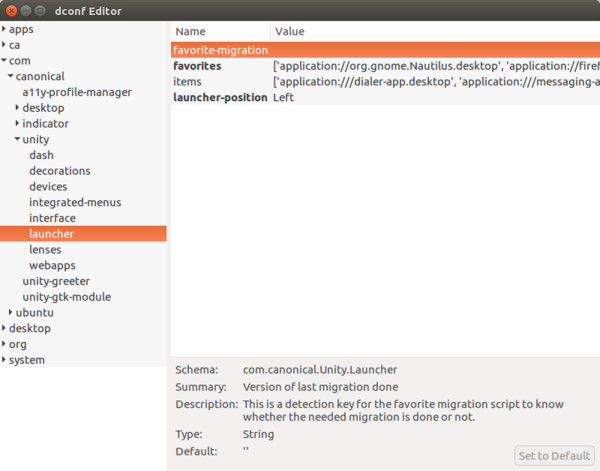Select the lenses folder

click(x=45, y=249)
